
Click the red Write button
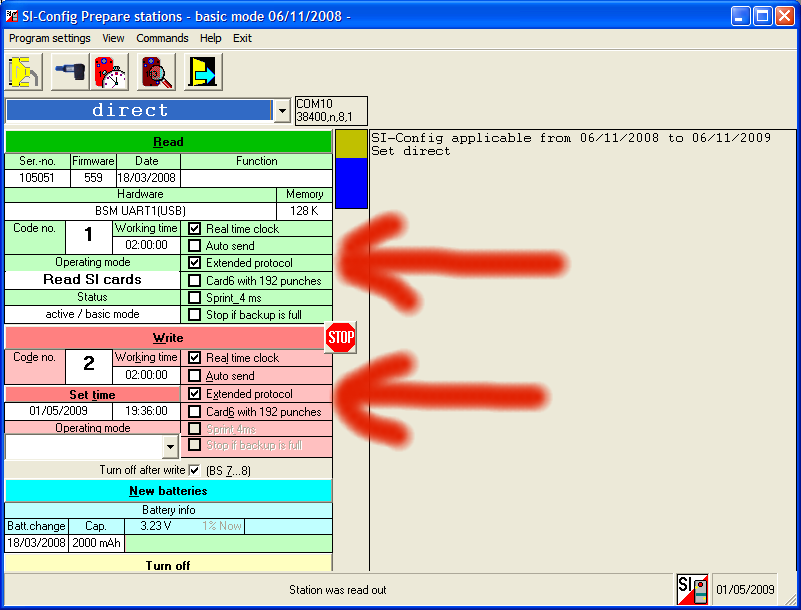tap(164, 338)
